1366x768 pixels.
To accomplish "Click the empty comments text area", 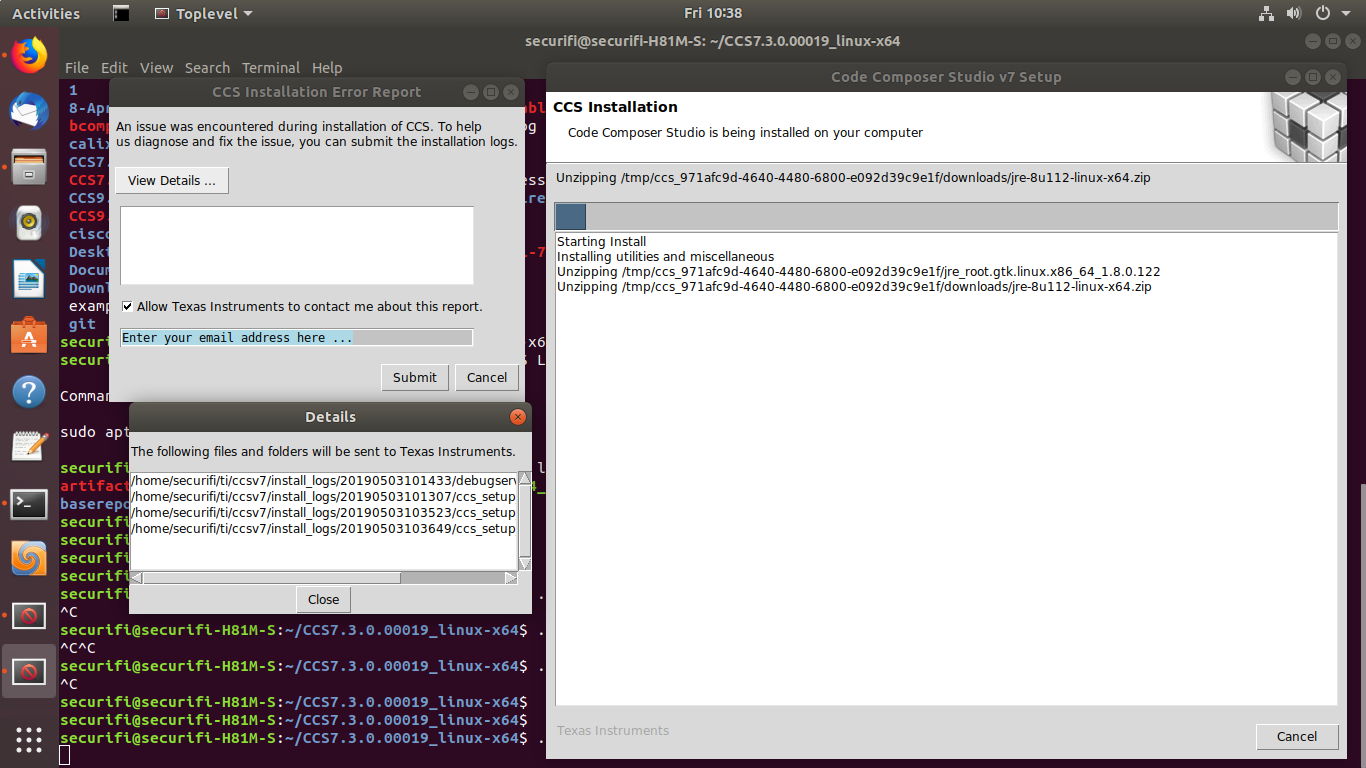I will pos(297,246).
